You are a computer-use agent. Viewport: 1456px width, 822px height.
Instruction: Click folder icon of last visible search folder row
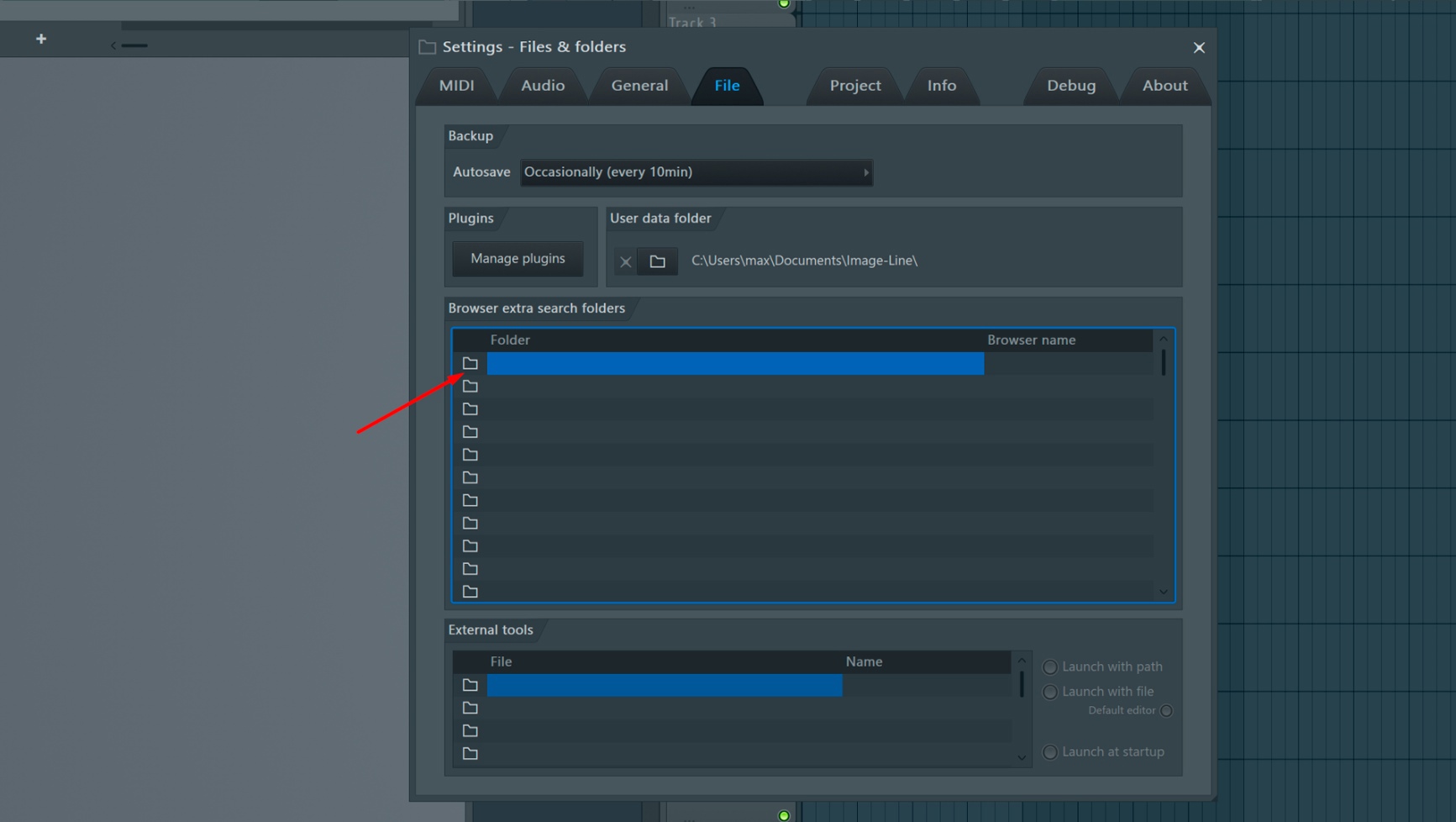(470, 592)
